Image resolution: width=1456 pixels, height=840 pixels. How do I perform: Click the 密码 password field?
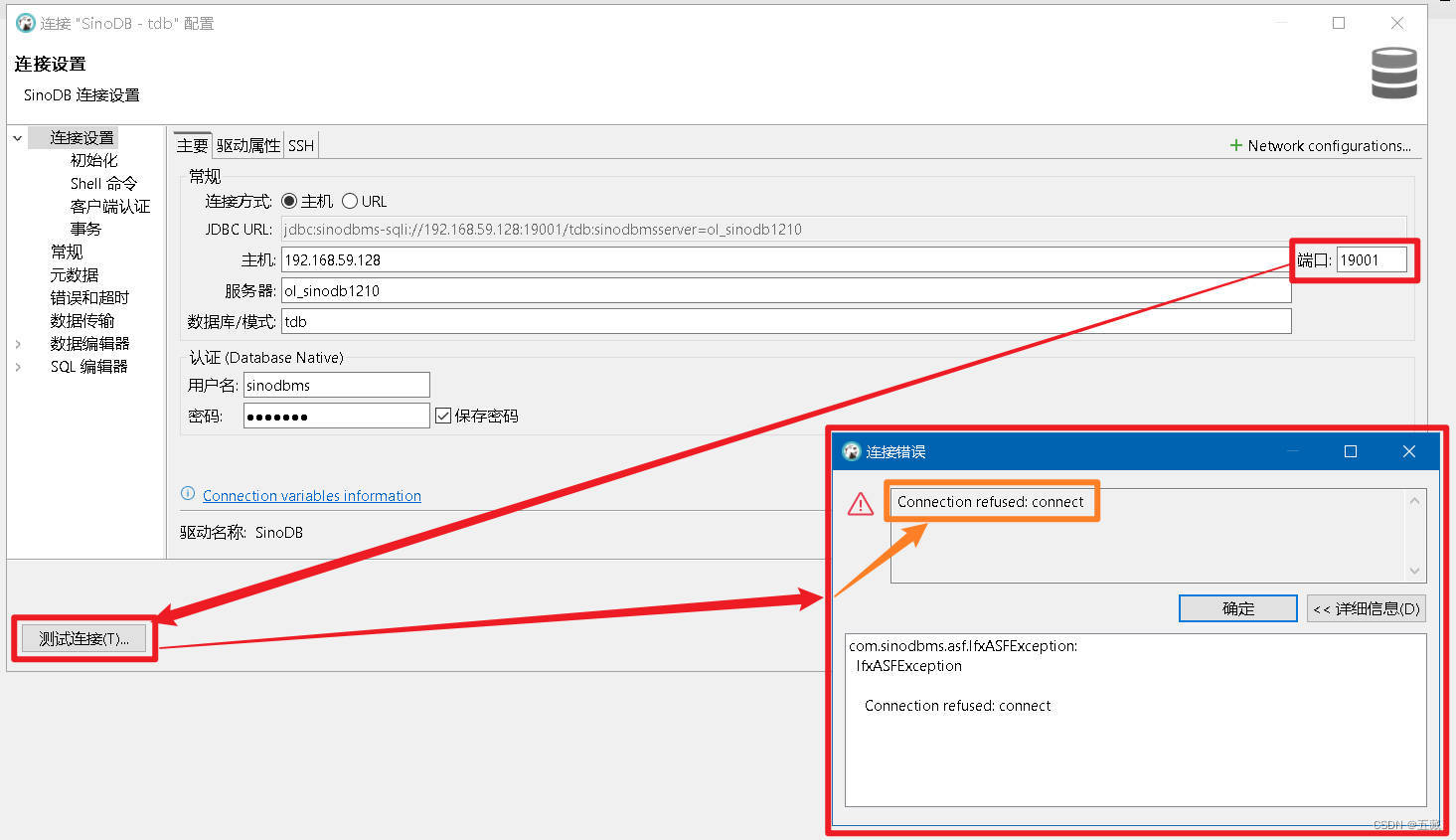click(336, 416)
